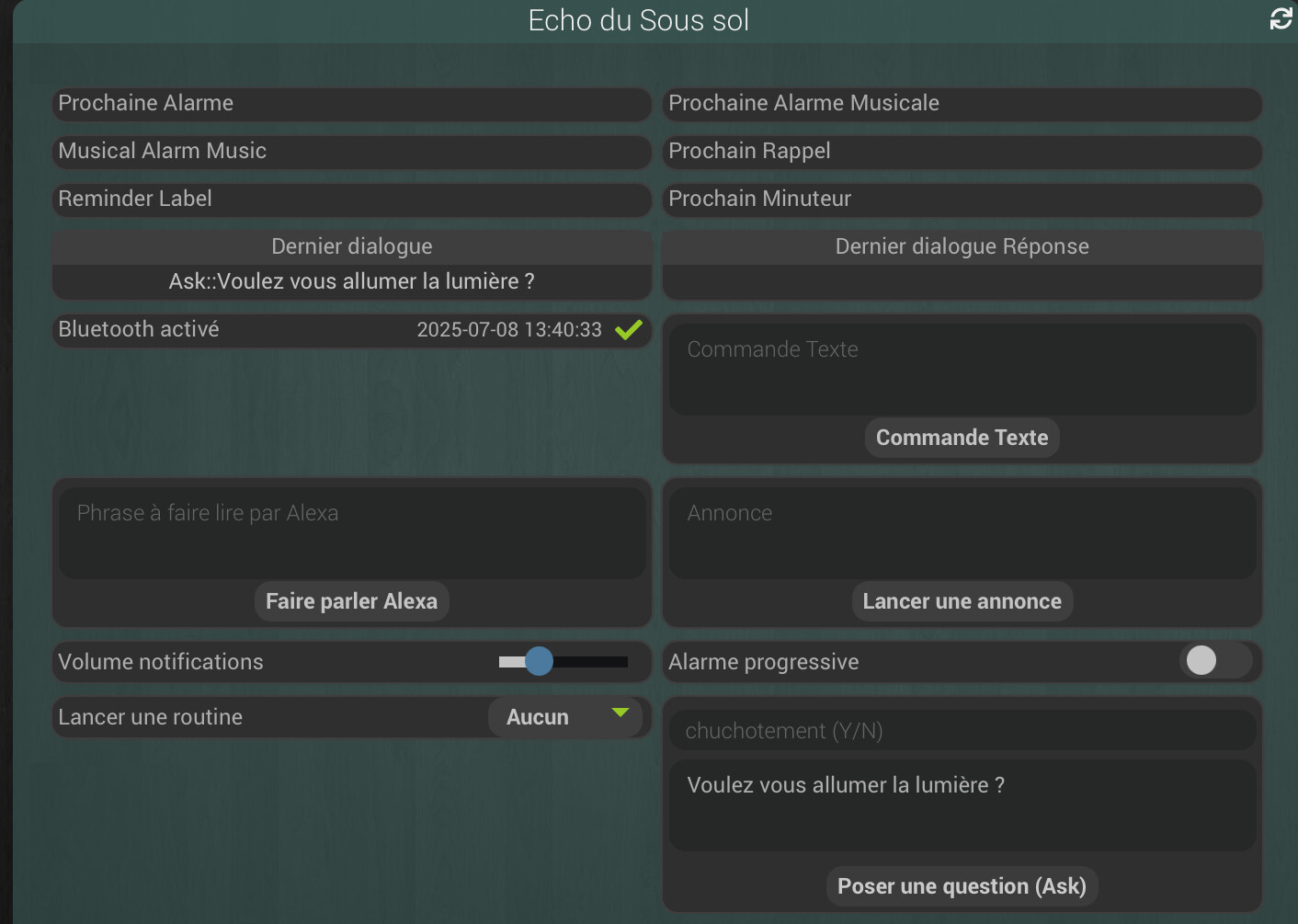1298x924 pixels.
Task: Click the Faire parler Alexa button
Action: [351, 601]
